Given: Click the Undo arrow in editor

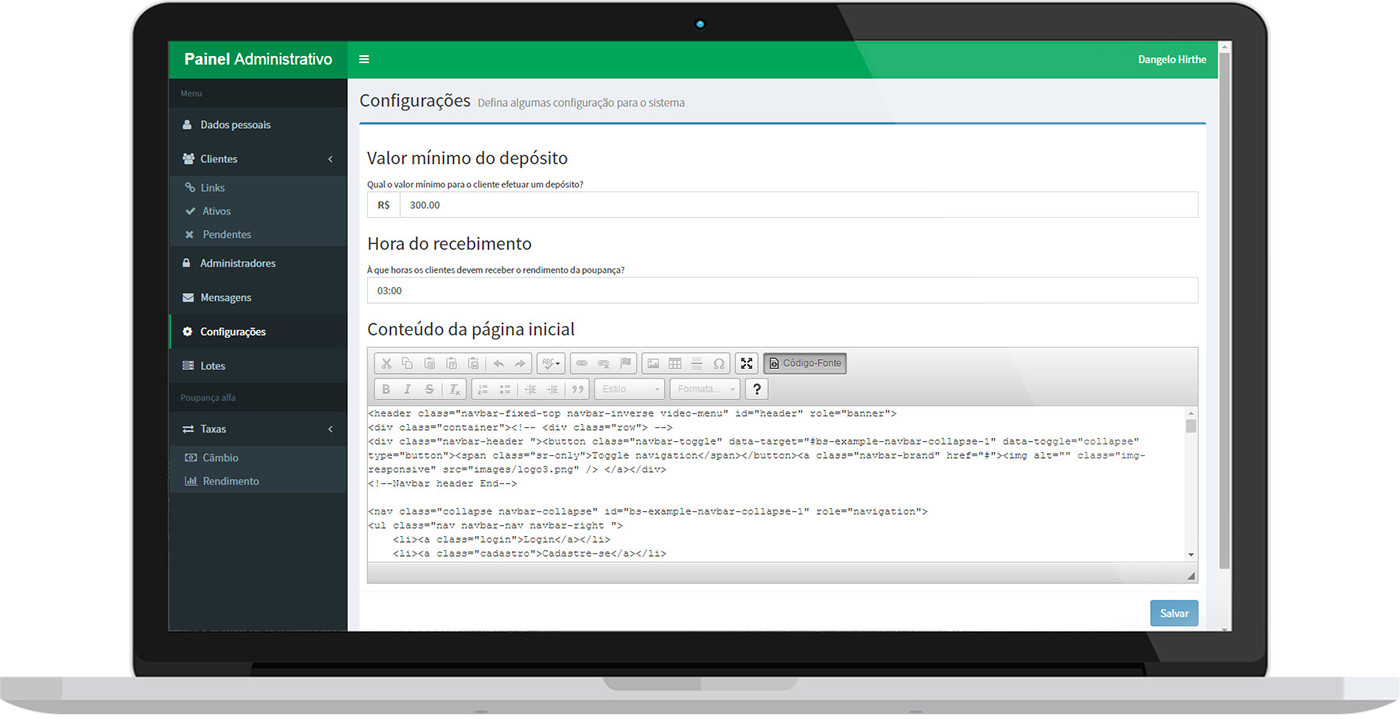Looking at the screenshot, I should (499, 363).
